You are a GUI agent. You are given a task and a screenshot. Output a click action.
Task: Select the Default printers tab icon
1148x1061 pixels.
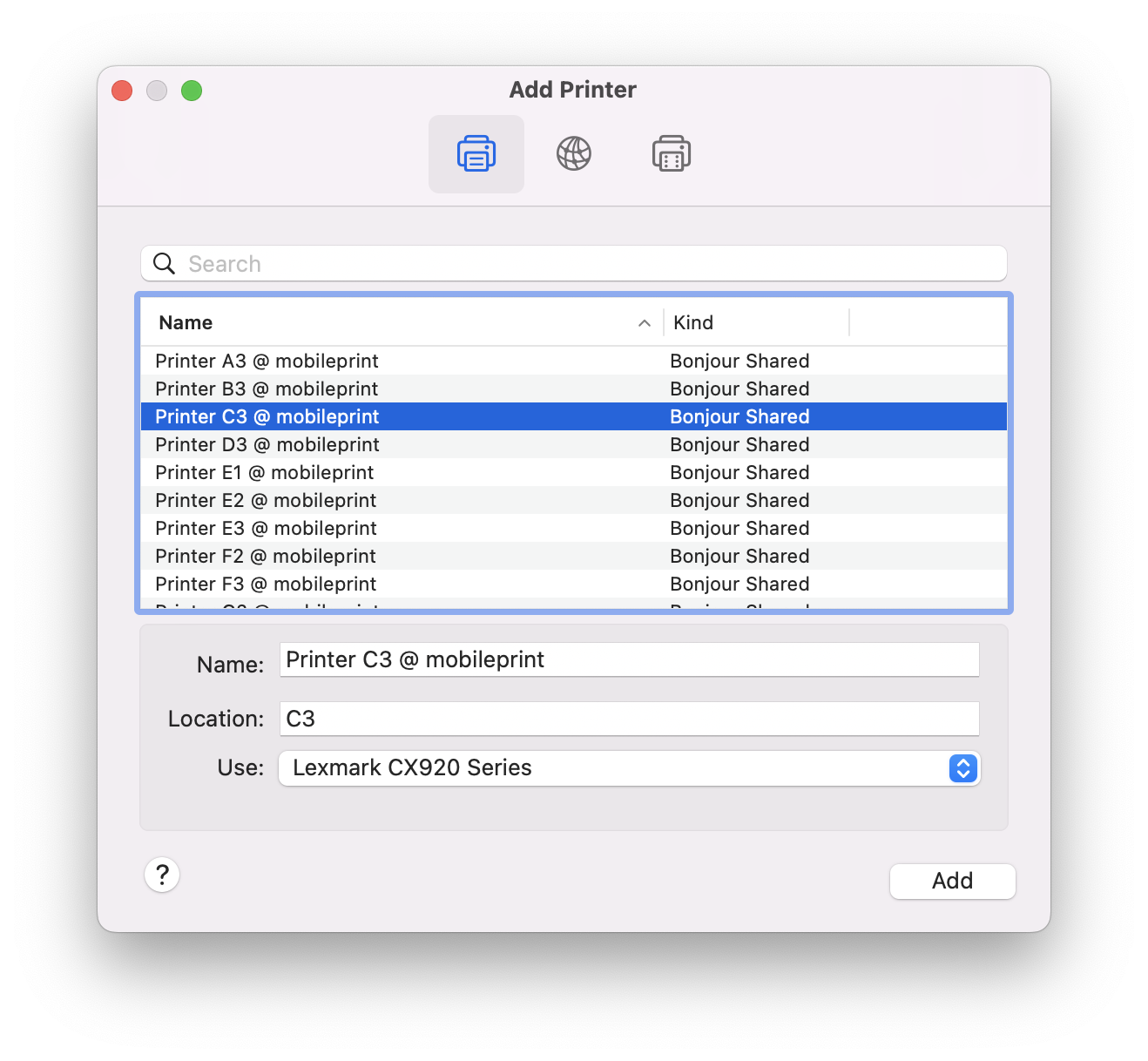point(476,154)
